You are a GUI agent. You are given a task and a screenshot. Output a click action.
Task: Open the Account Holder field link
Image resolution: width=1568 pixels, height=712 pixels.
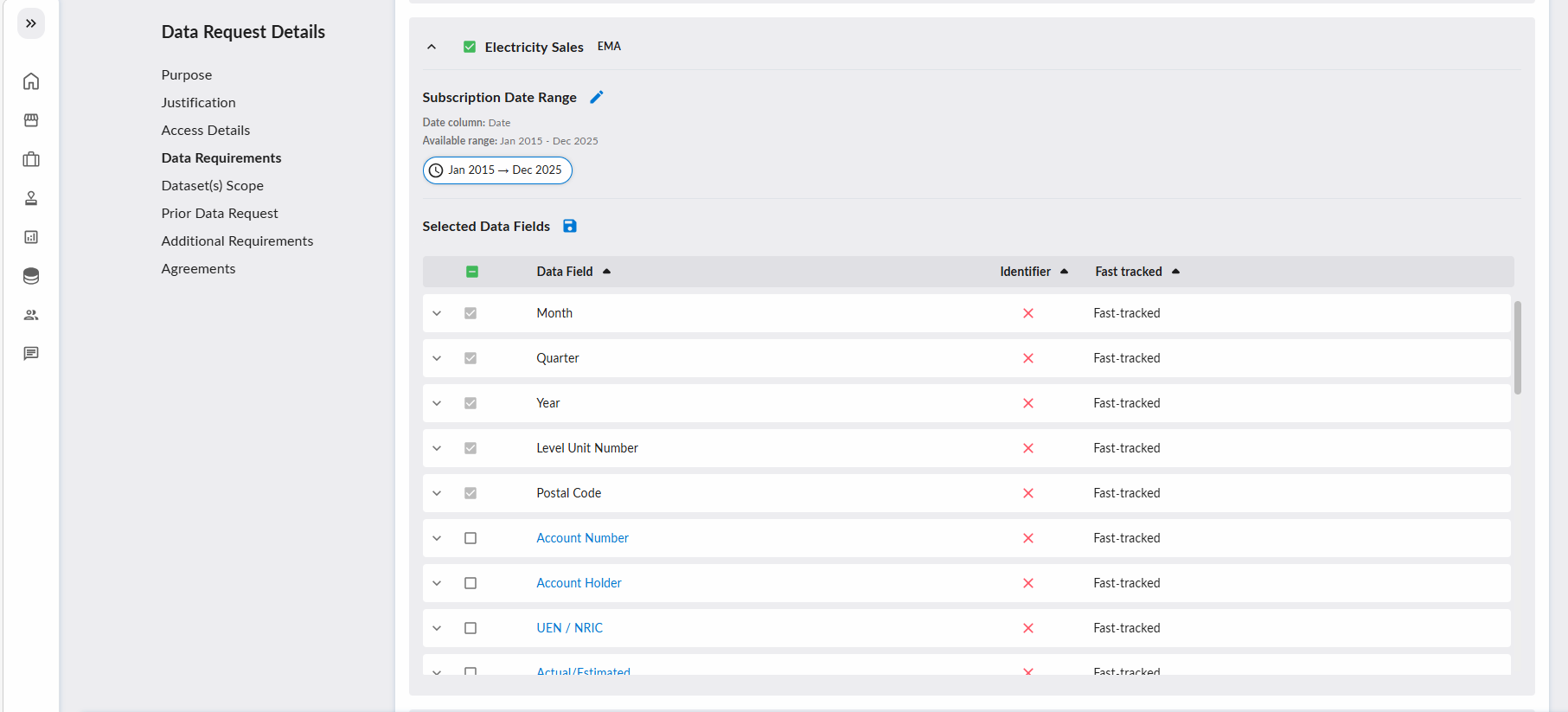(x=579, y=583)
